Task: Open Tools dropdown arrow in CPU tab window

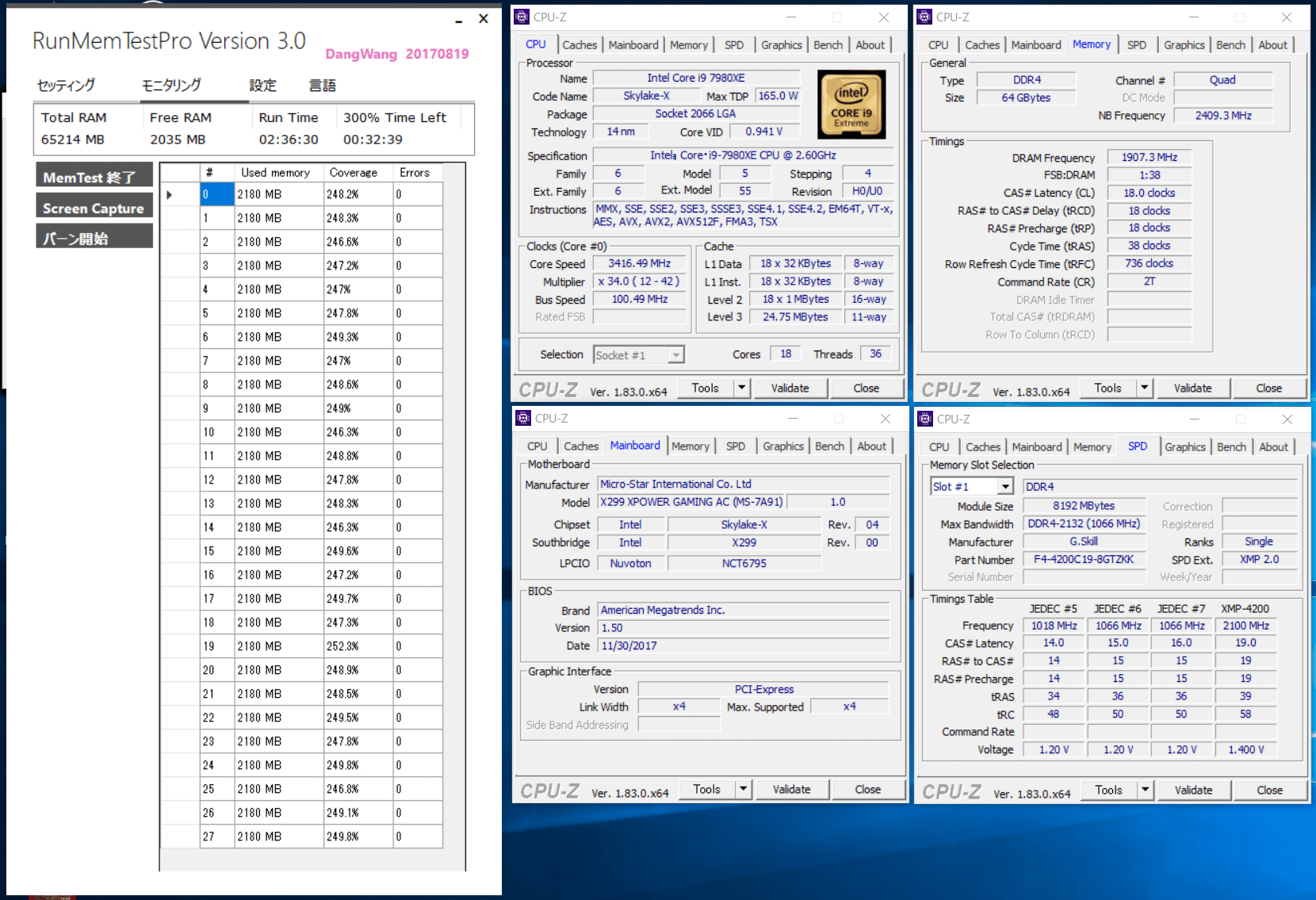Action: click(742, 388)
